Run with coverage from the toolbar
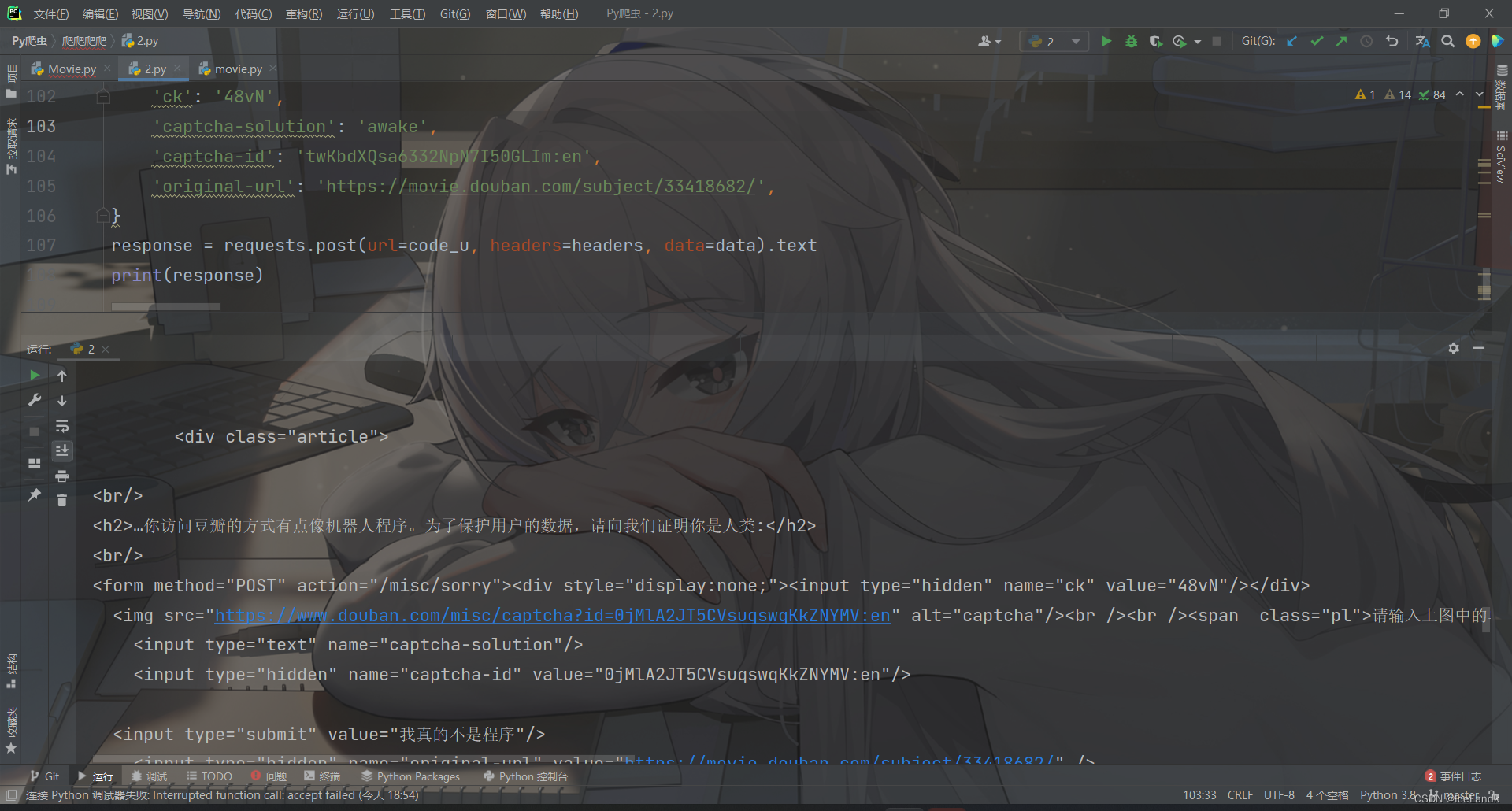Screen dimensions: 1512x811 point(1155,41)
